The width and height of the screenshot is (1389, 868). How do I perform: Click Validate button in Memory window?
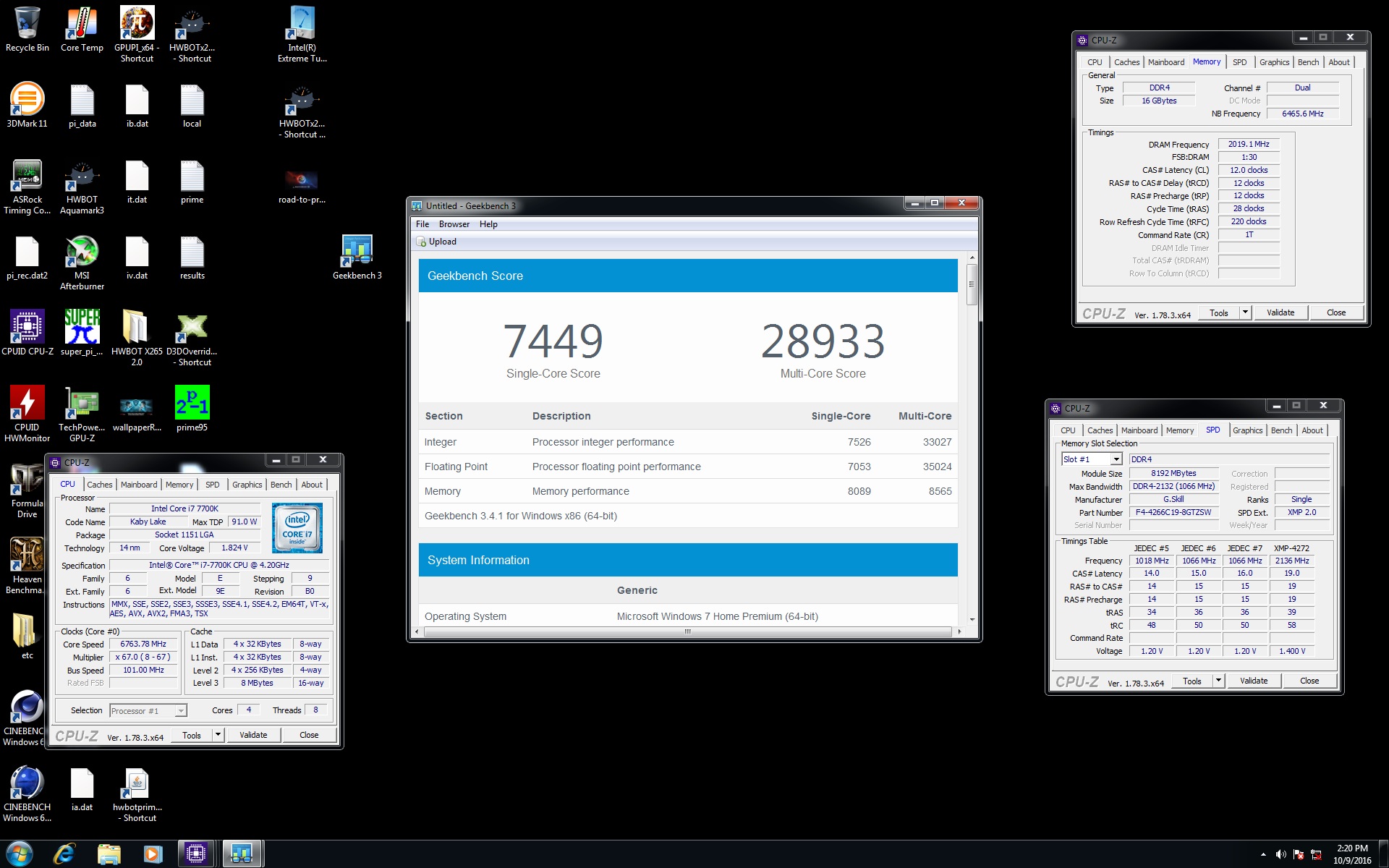[1280, 312]
